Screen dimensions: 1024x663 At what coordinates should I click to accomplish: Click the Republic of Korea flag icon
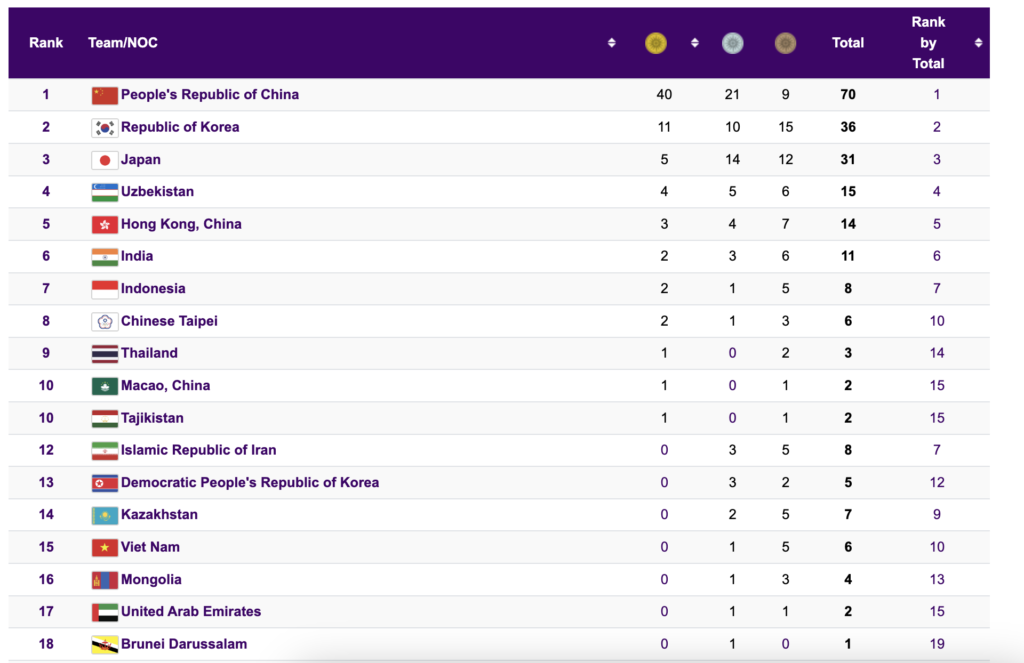point(104,127)
